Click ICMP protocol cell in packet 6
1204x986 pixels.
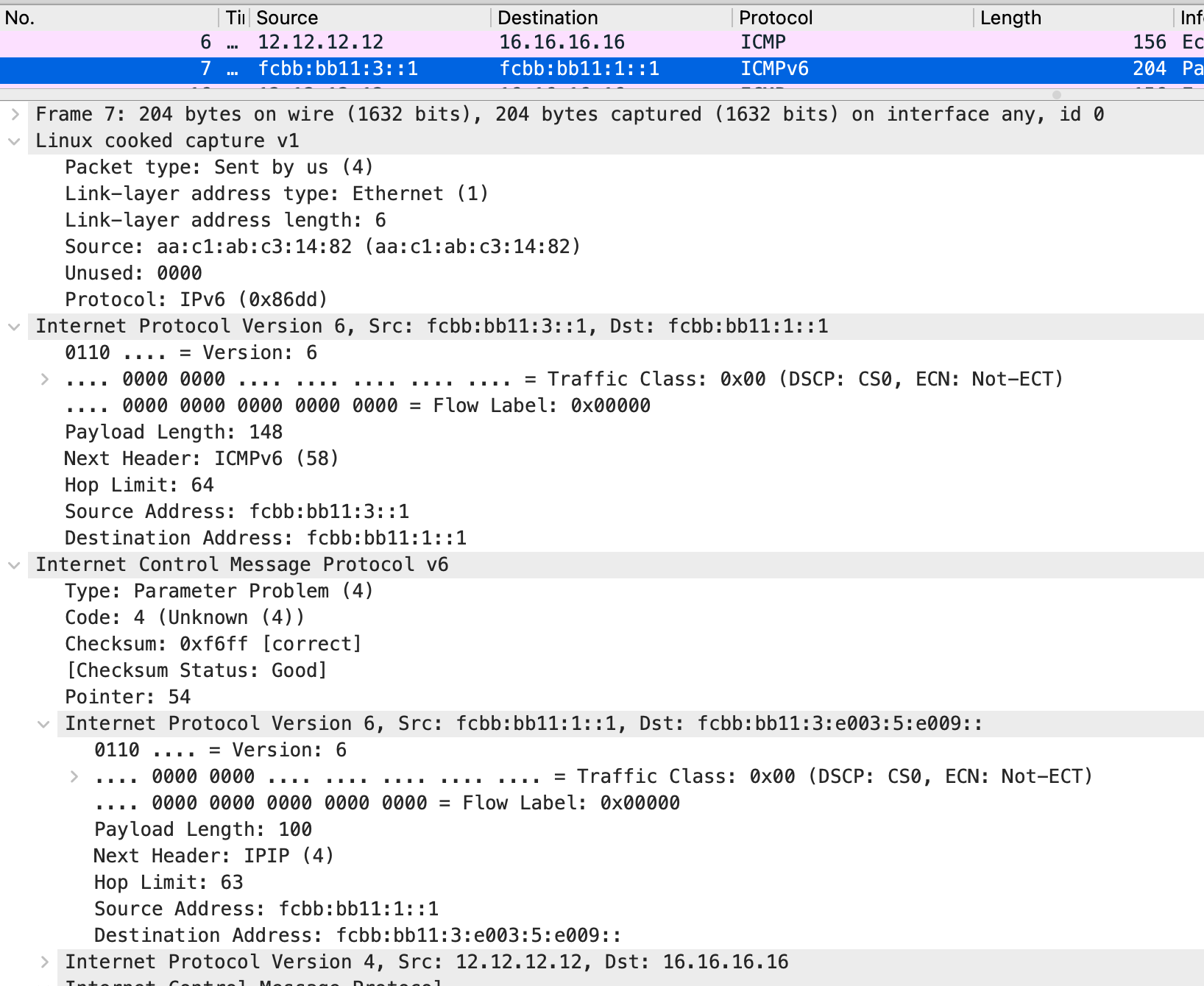tap(763, 42)
